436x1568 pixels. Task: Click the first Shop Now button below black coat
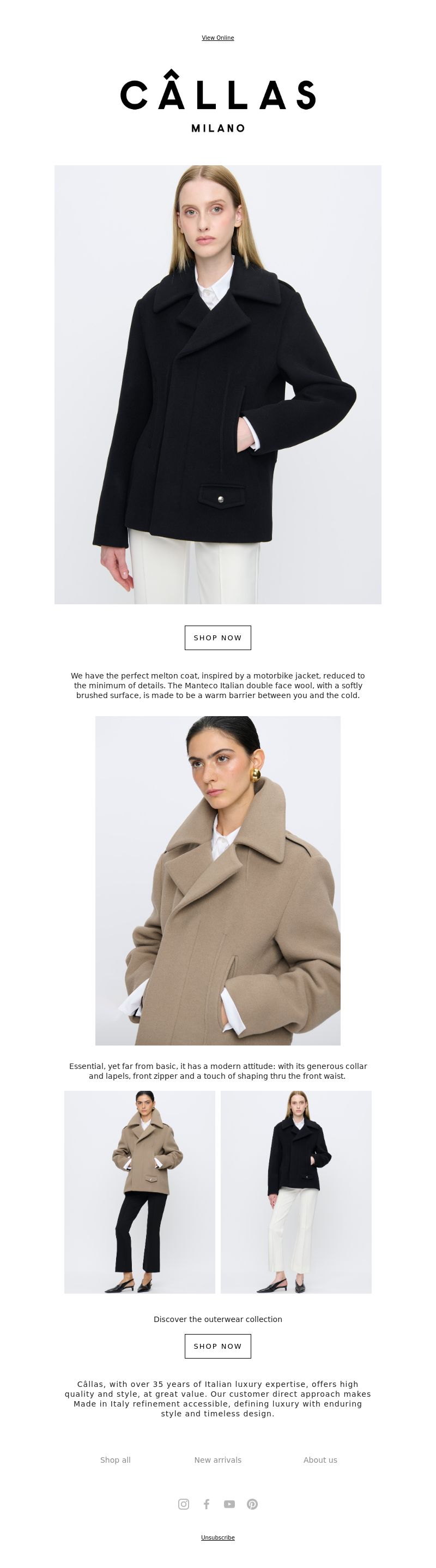click(217, 638)
